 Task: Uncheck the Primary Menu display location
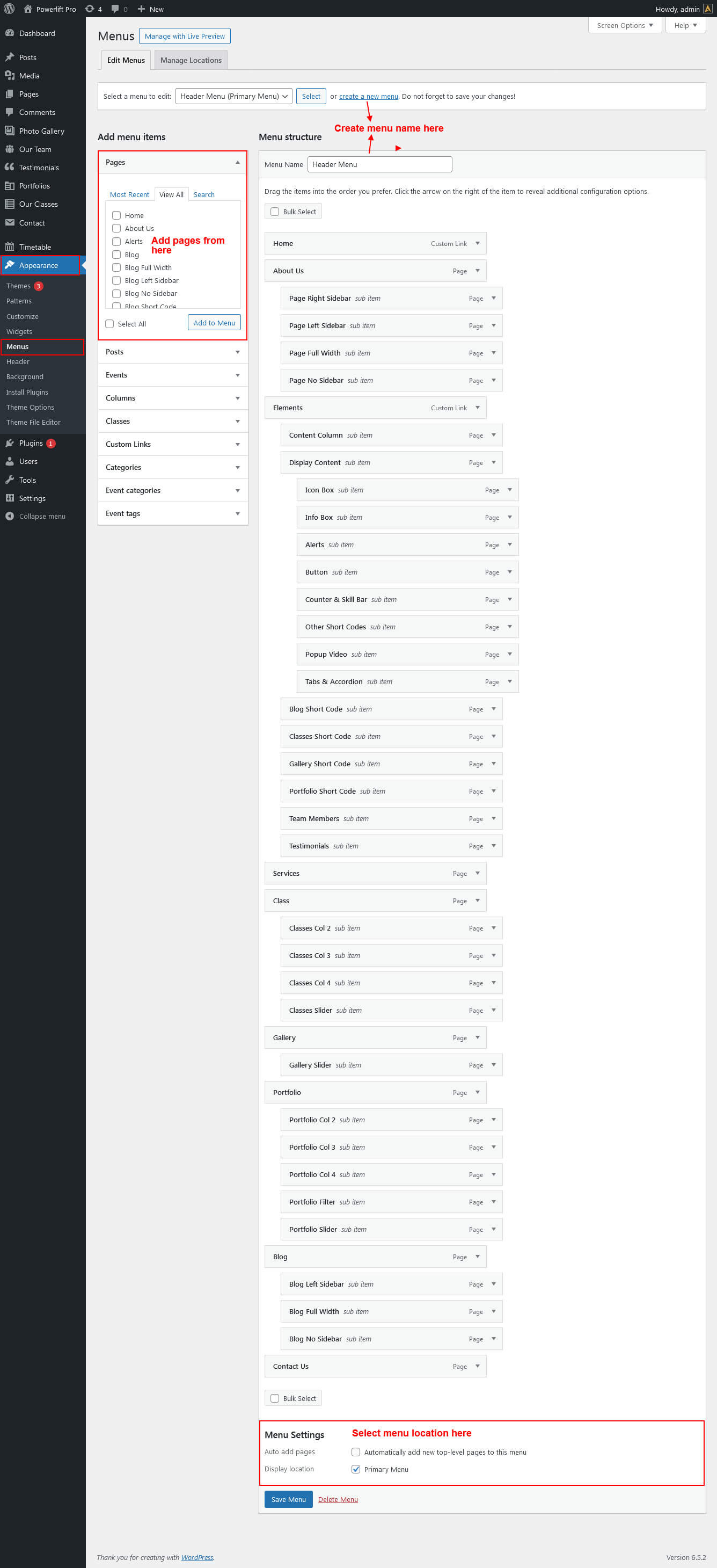356,1469
